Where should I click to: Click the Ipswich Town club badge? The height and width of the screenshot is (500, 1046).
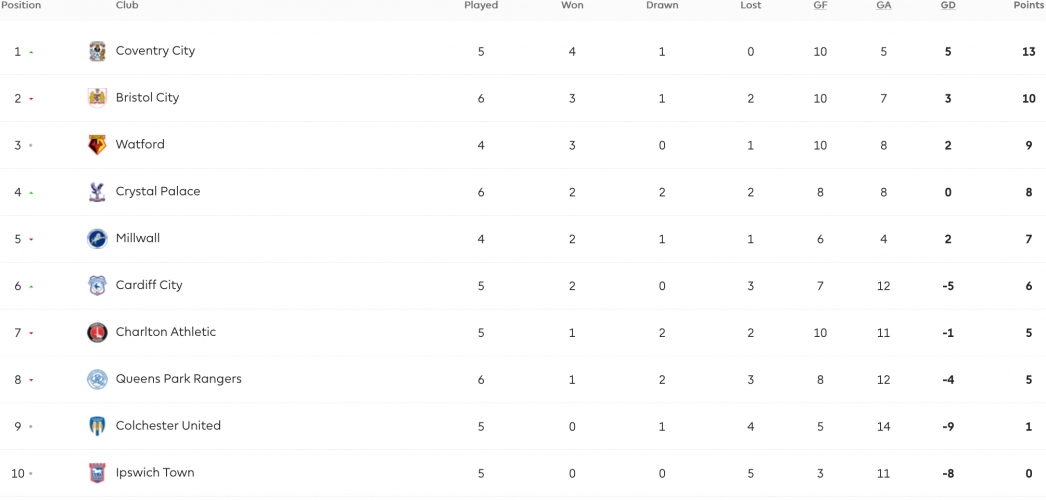pos(97,473)
